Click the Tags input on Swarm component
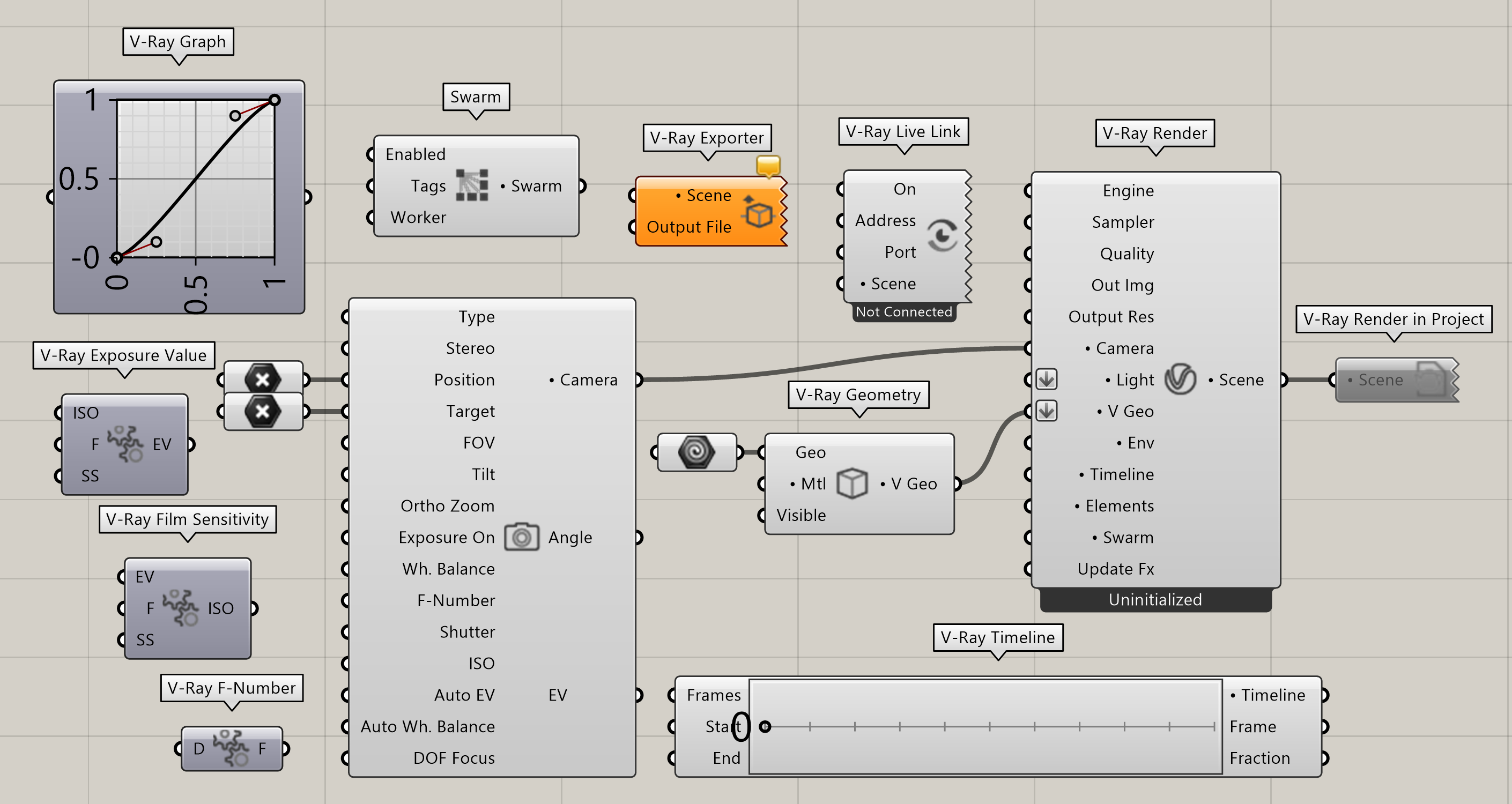Image resolution: width=1512 pixels, height=804 pixels. click(x=428, y=186)
